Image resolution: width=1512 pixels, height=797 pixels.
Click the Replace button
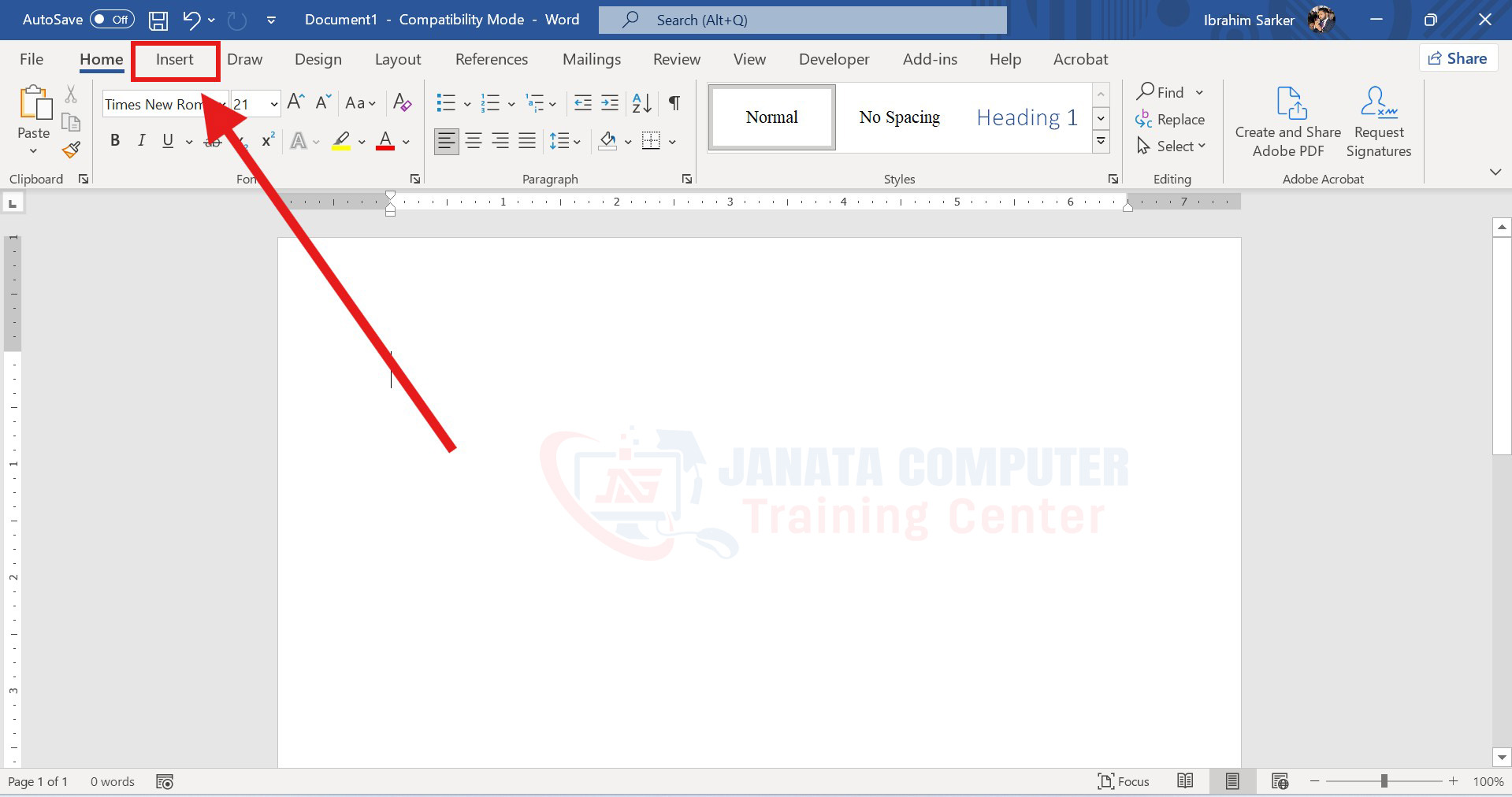pos(1170,120)
